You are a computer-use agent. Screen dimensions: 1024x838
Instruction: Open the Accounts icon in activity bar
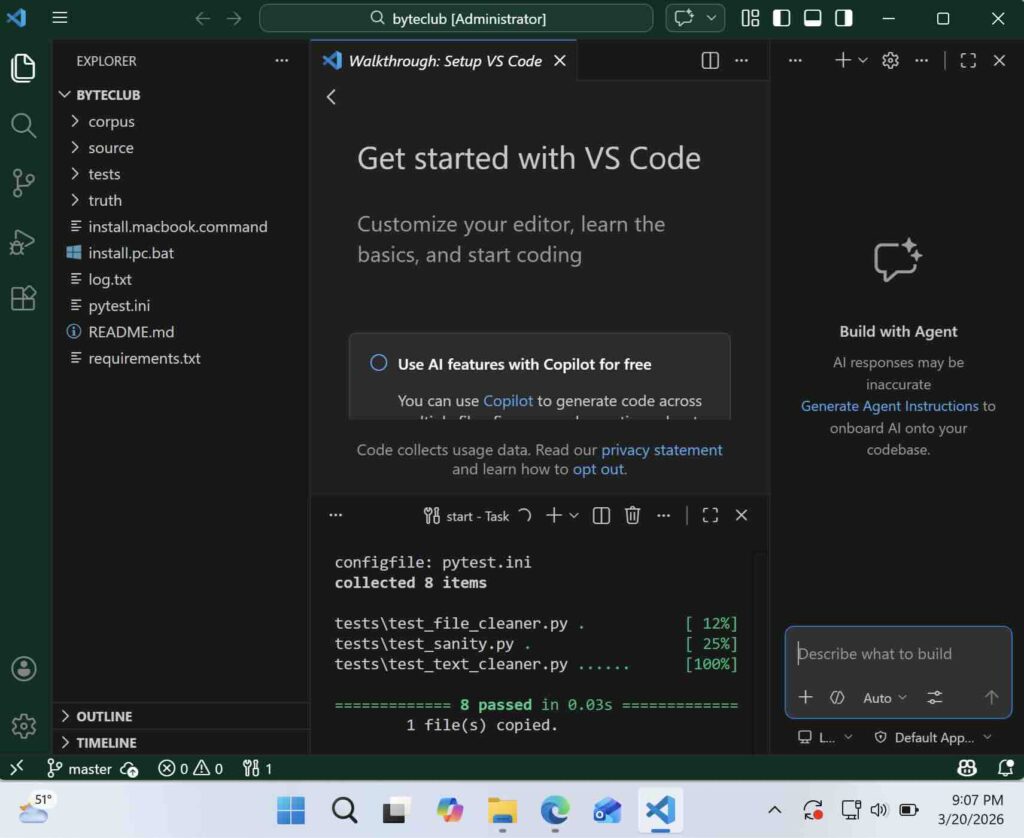point(23,669)
